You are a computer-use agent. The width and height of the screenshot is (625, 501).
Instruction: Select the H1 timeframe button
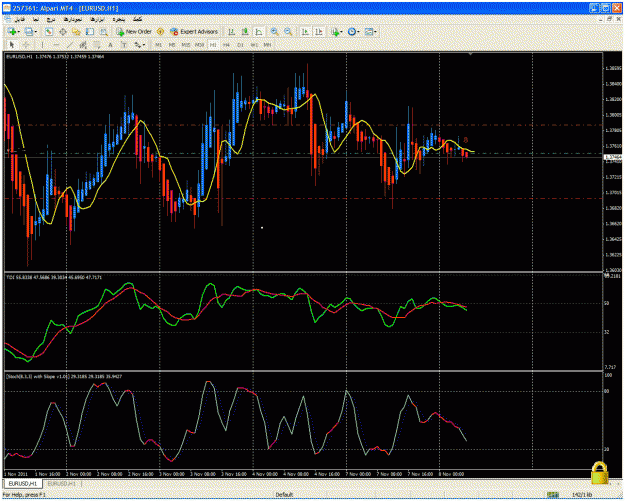(213, 45)
